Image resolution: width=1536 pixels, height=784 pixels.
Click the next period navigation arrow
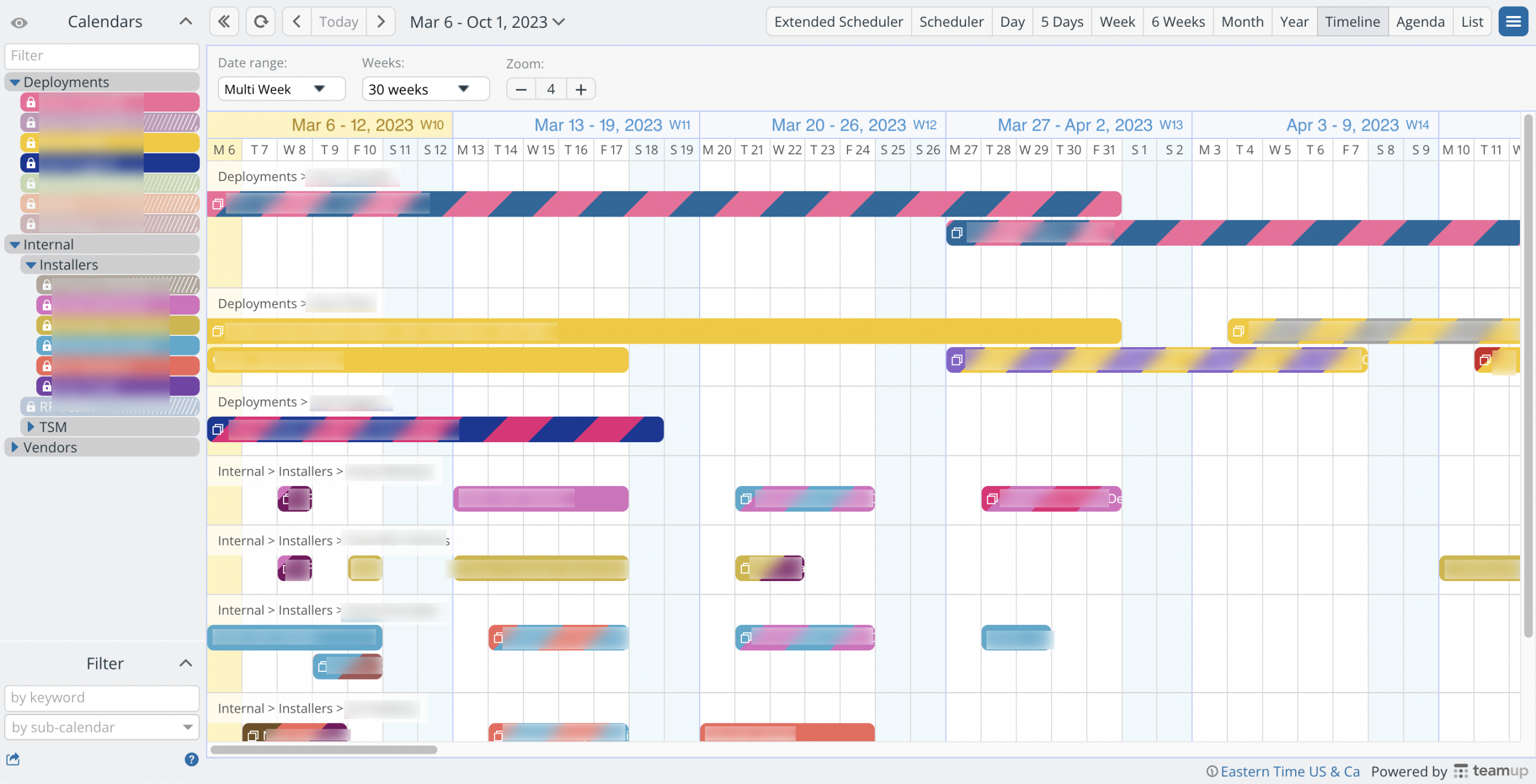click(380, 22)
